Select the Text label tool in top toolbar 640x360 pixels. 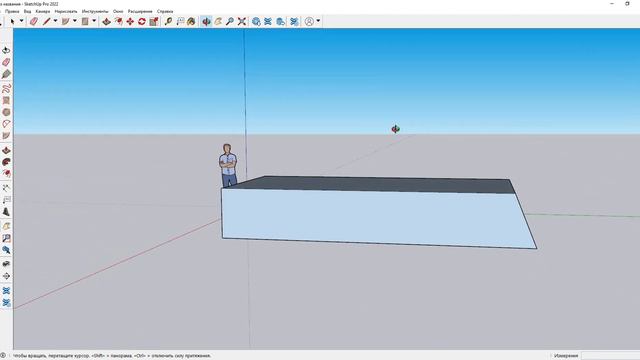click(x=180, y=21)
